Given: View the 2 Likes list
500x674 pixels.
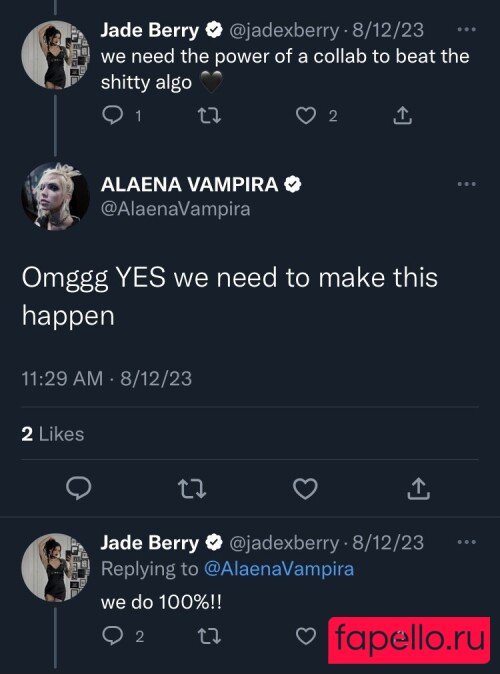Looking at the screenshot, I should (x=52, y=434).
